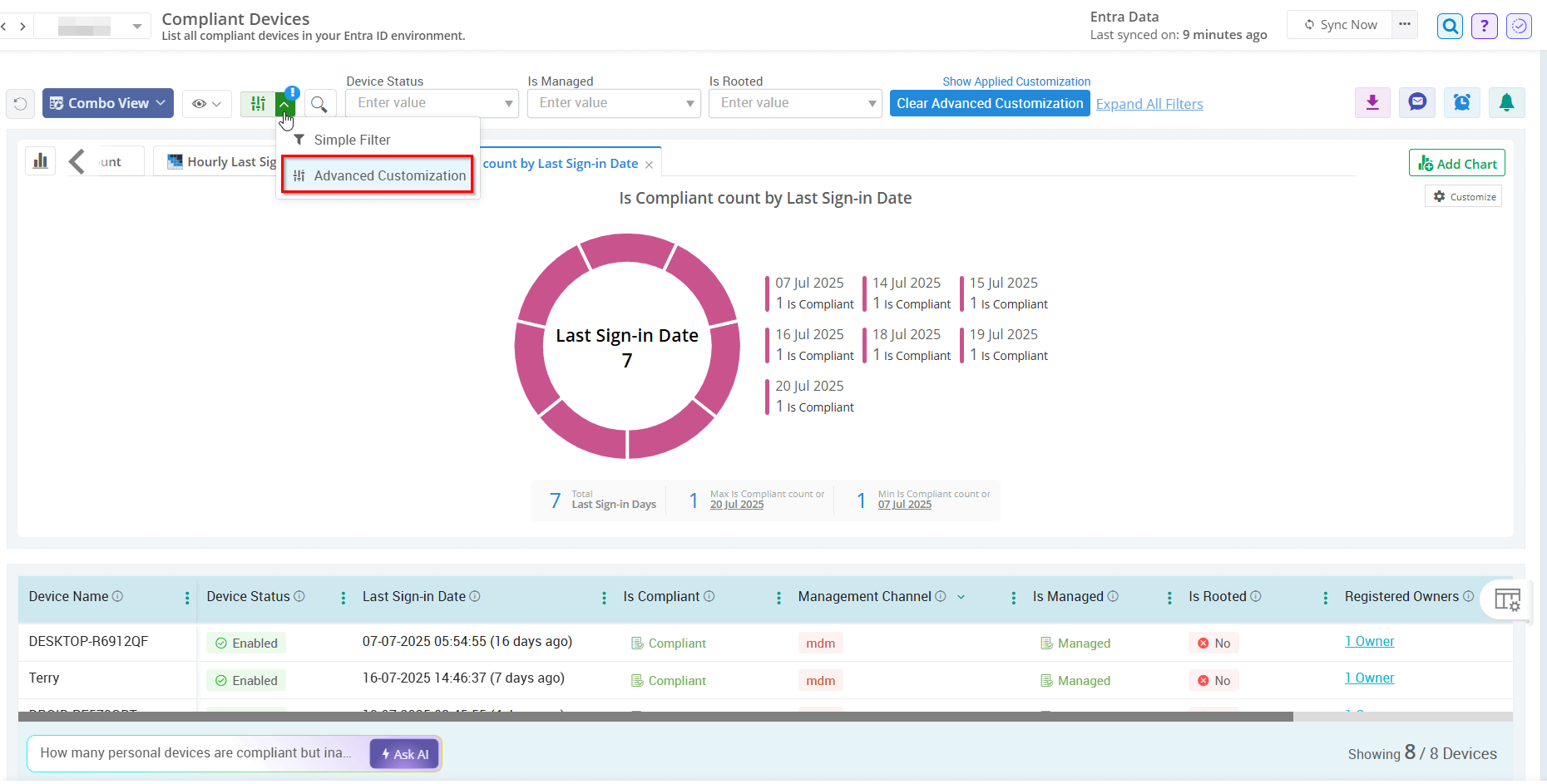The width and height of the screenshot is (1547, 784).
Task: Toggle the eye visibility control
Action: point(206,103)
